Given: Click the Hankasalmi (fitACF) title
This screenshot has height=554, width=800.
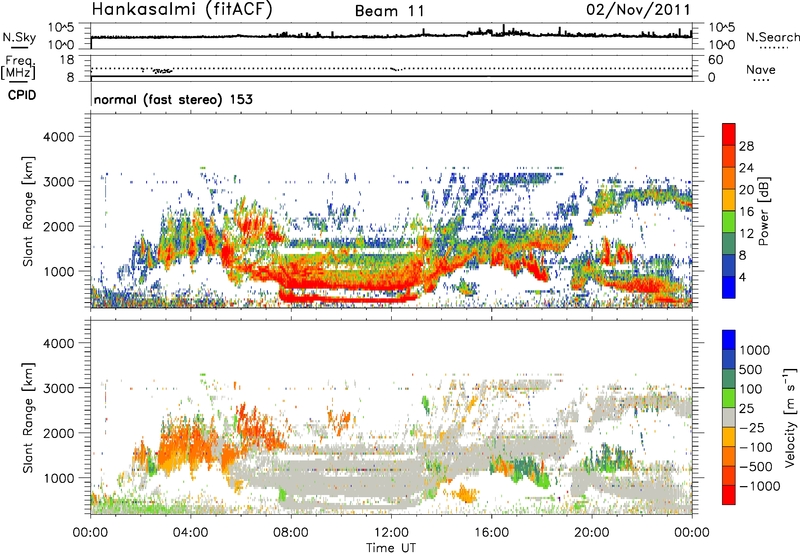Looking at the screenshot, I should 182,10.
